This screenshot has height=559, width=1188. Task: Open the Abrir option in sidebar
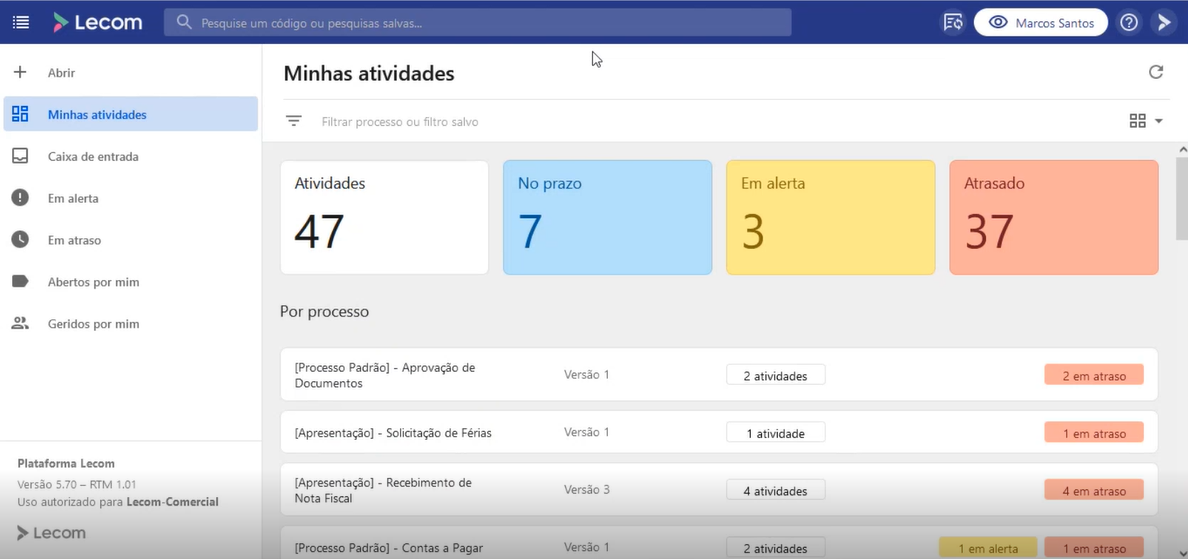tap(61, 73)
